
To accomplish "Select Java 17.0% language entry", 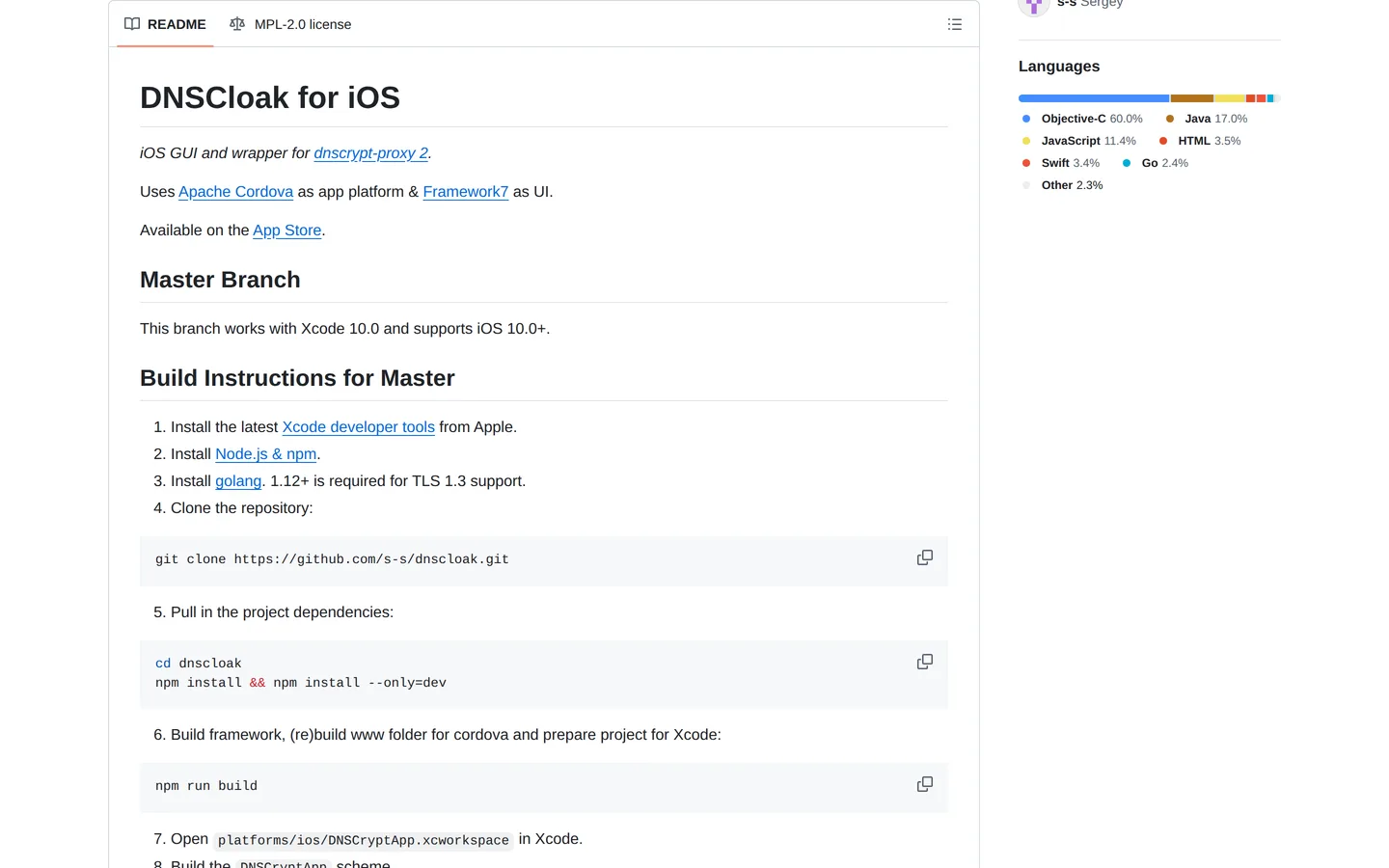I will 1206,119.
